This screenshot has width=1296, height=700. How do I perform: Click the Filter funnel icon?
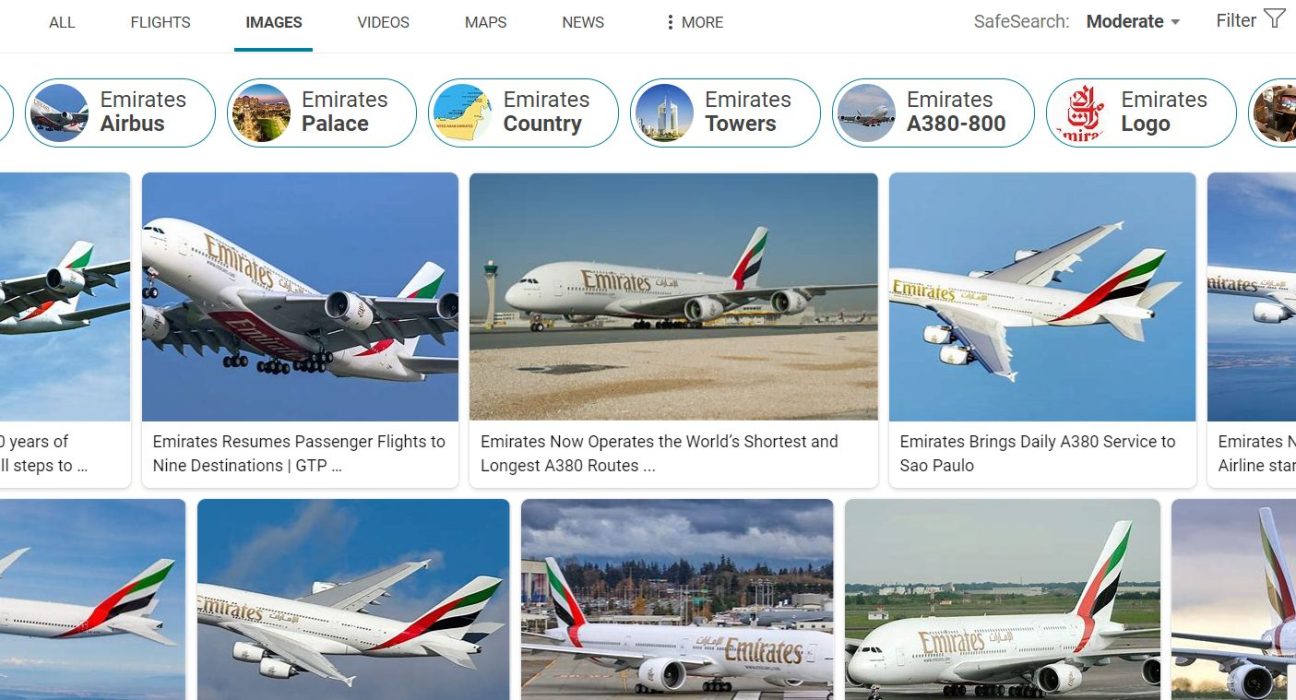(1274, 19)
